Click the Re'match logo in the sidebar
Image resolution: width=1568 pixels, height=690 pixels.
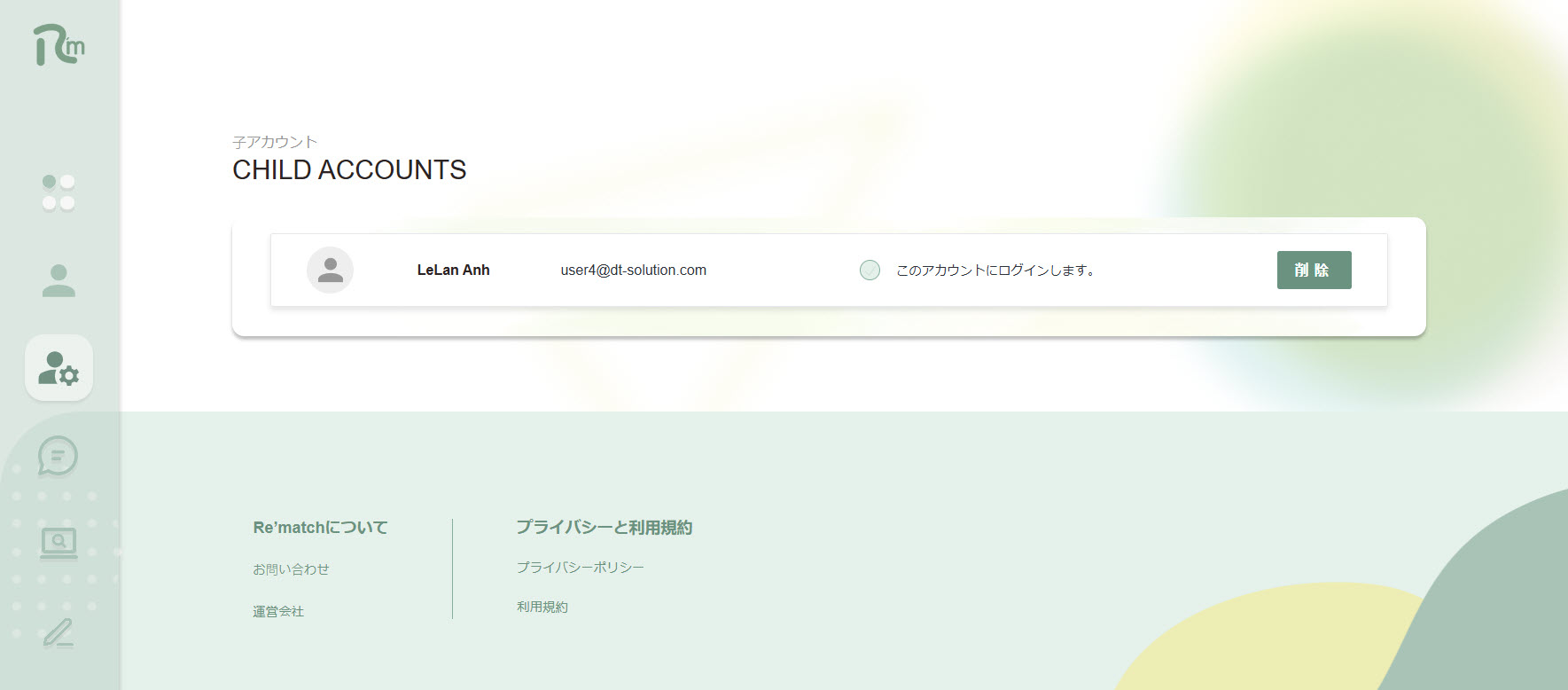pyautogui.click(x=59, y=45)
